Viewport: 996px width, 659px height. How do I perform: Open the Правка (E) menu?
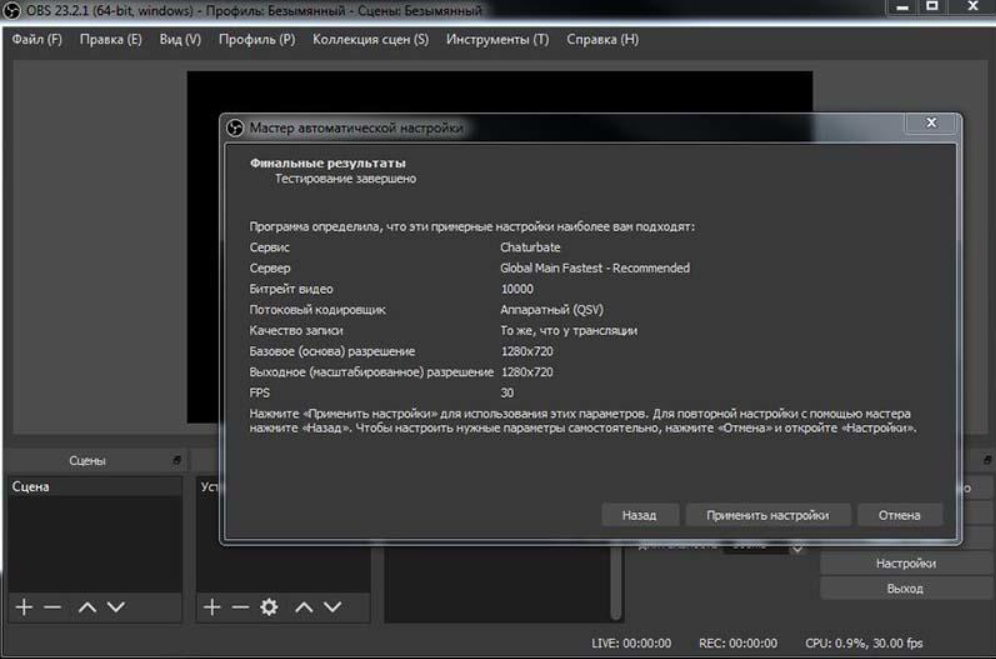click(111, 39)
